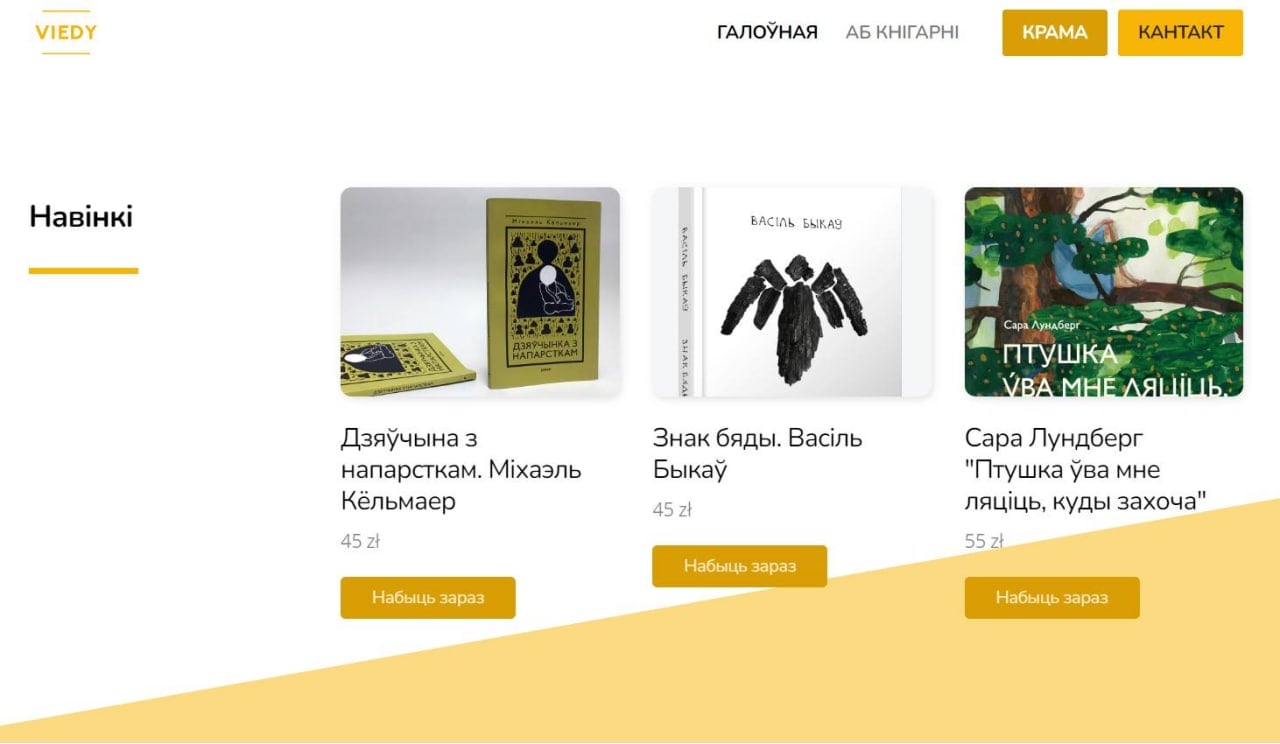Viewport: 1280px width, 744px height.
Task: Click the 55 zł price label
Action: (x=984, y=541)
